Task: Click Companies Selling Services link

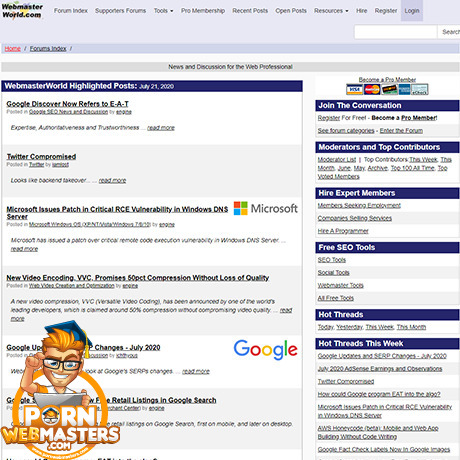Action: click(355, 218)
